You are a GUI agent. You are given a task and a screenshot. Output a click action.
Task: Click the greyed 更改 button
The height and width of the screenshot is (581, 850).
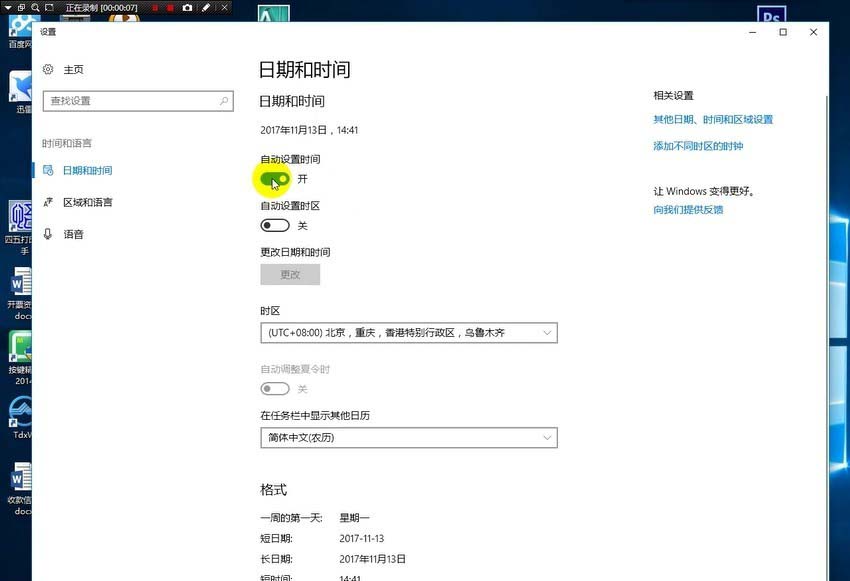point(290,274)
